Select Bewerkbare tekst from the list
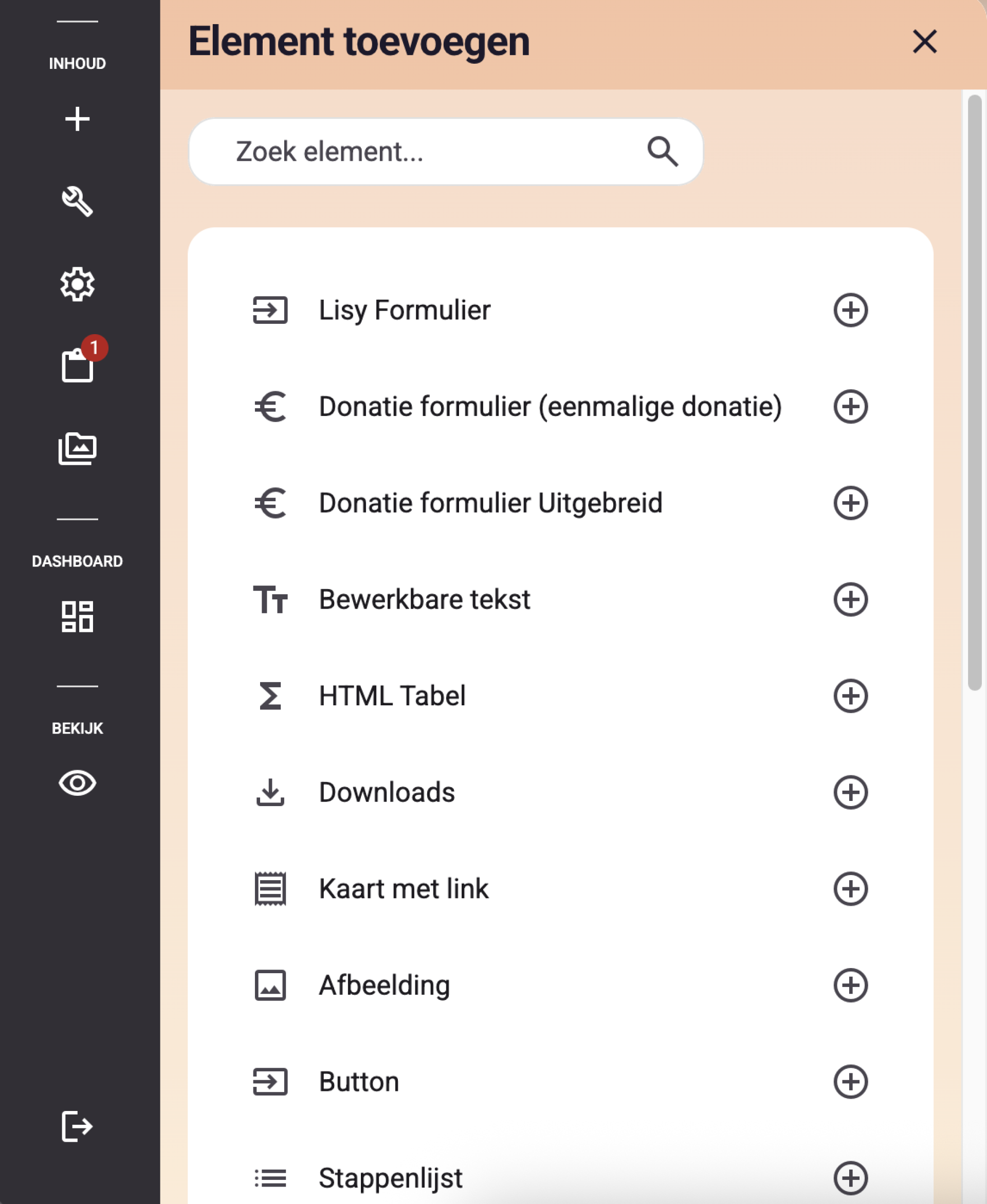 560,599
